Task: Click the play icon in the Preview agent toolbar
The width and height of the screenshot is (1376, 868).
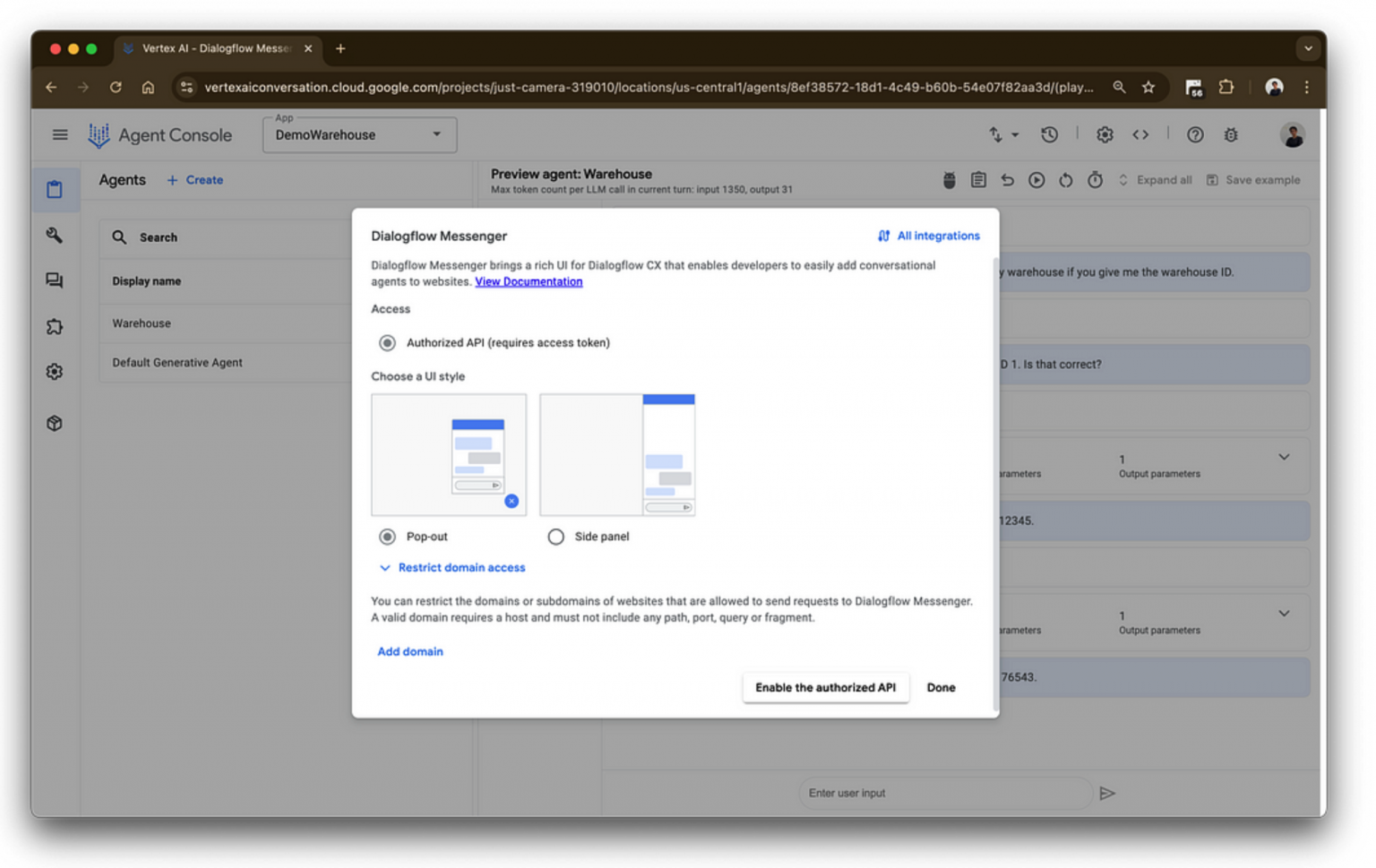Action: coord(1036,180)
